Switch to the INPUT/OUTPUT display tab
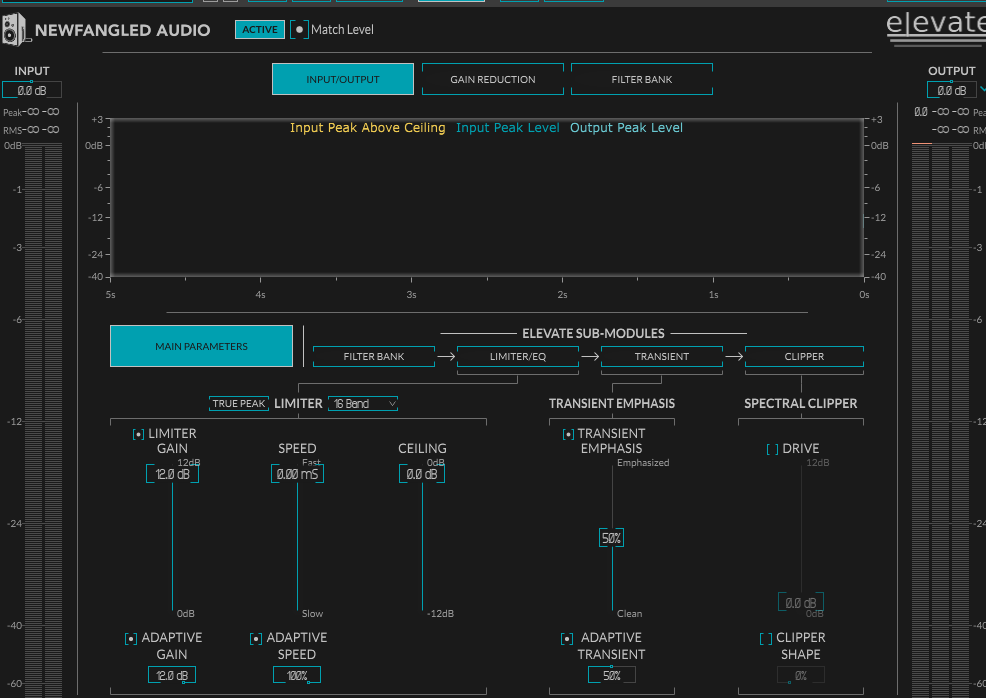Screen dimensions: 986x698 343,79
